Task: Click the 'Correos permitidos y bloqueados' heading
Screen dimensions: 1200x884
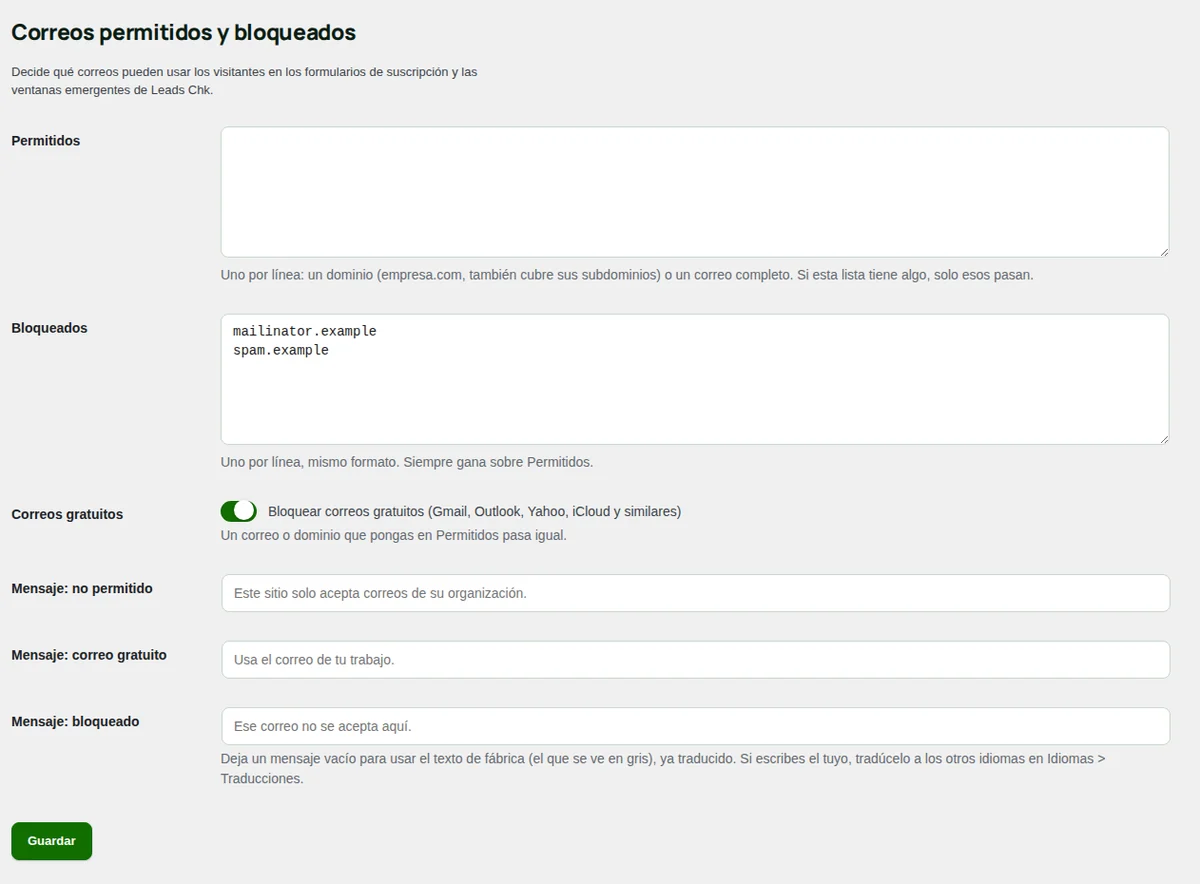Action: (183, 32)
